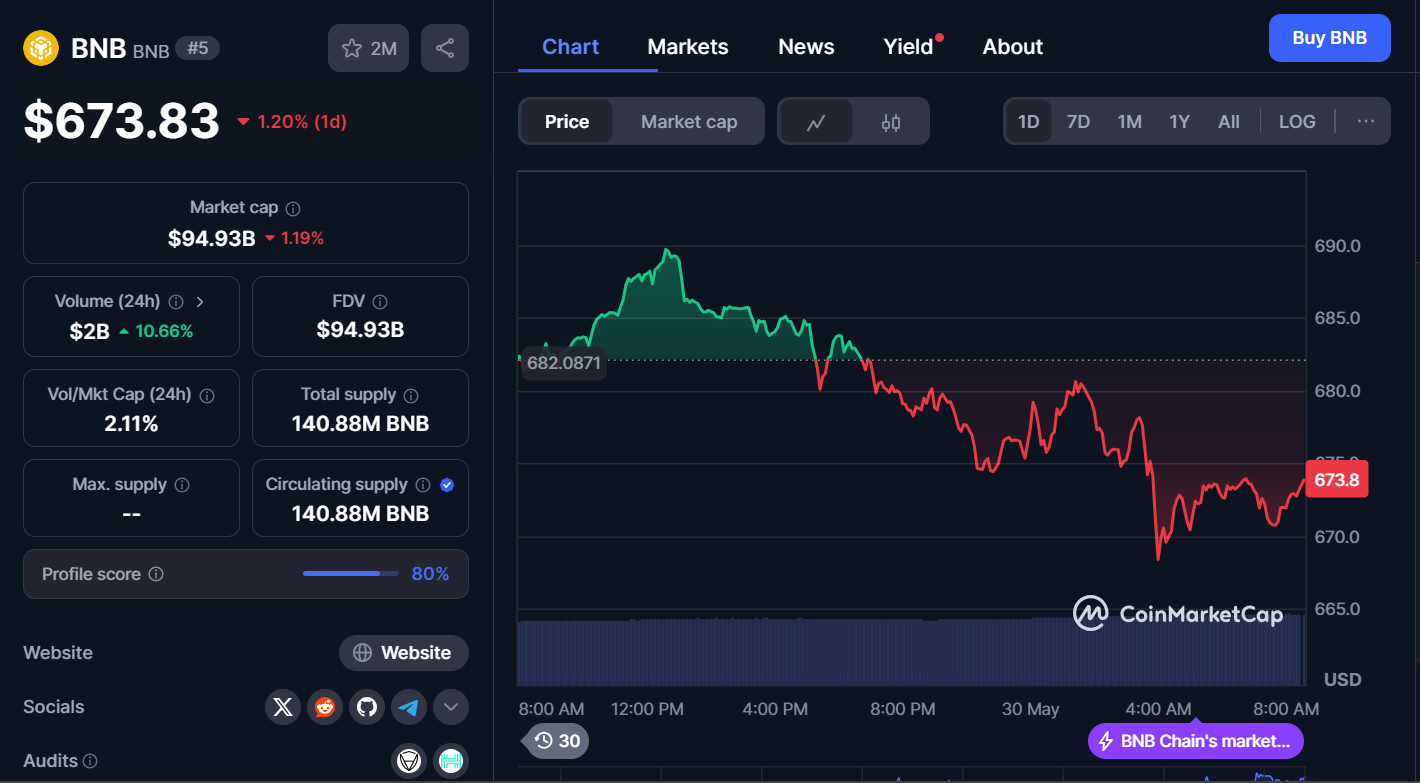Show Market cap info tooltip icon

point(293,208)
